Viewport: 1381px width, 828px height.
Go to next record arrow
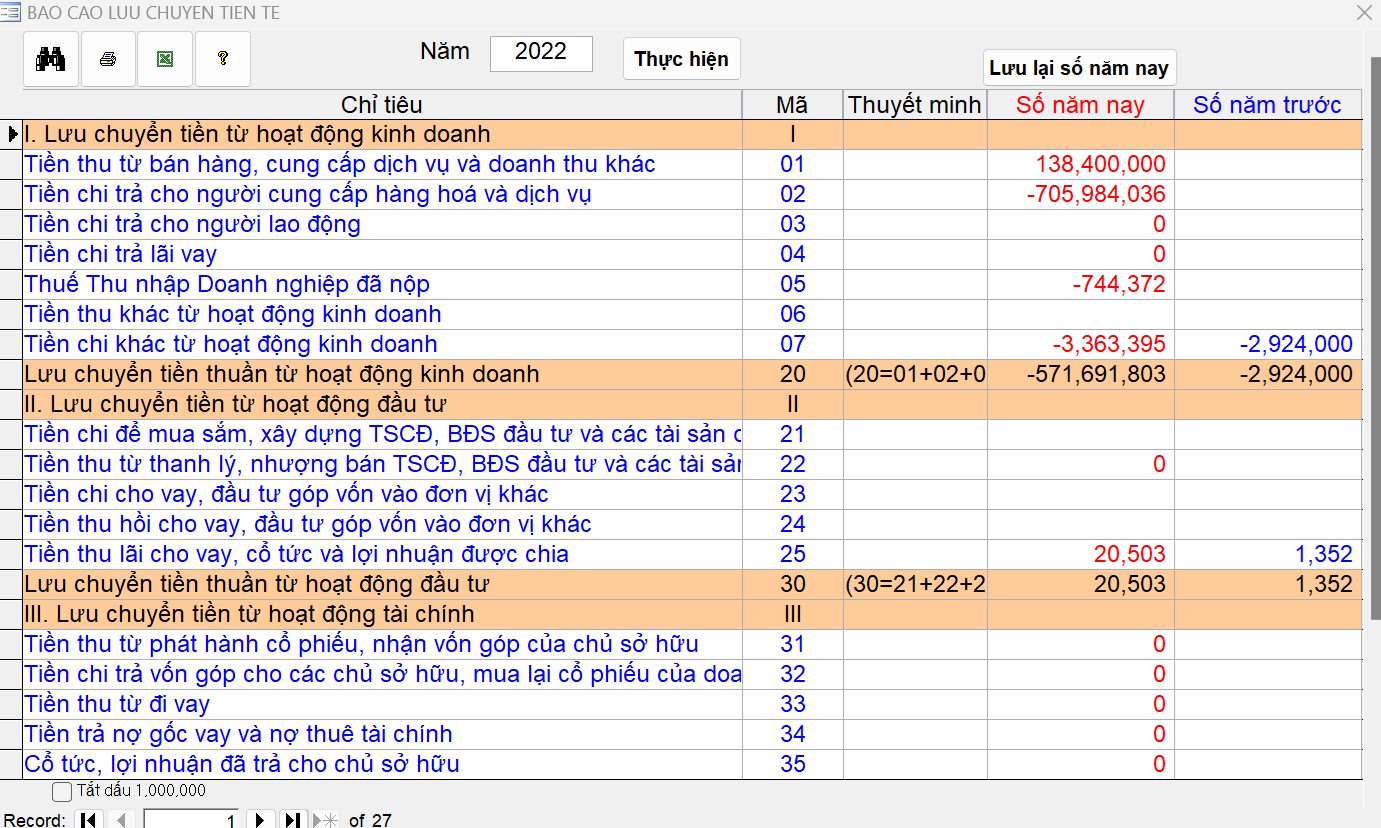(x=260, y=820)
